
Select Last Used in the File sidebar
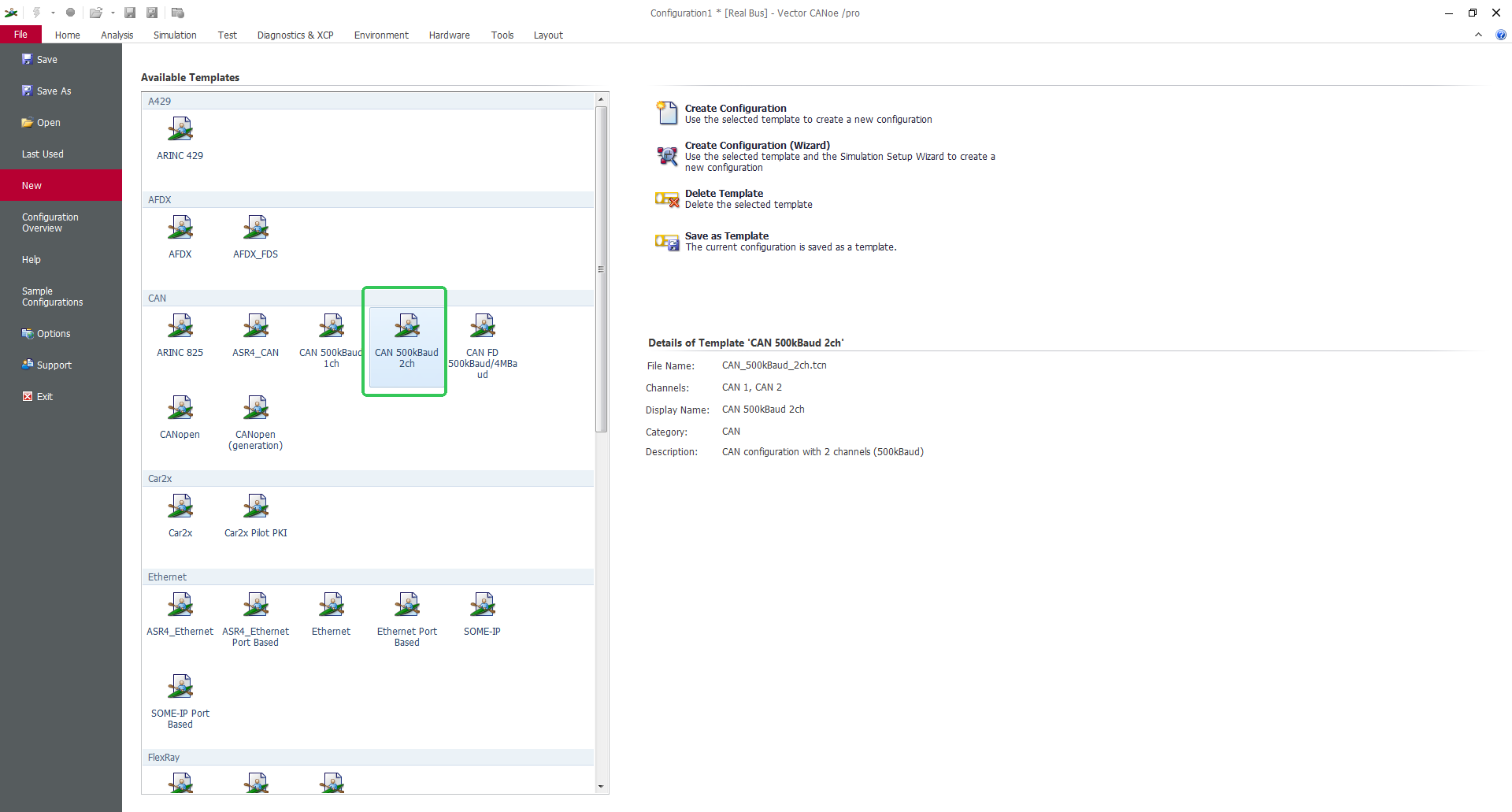pos(61,154)
